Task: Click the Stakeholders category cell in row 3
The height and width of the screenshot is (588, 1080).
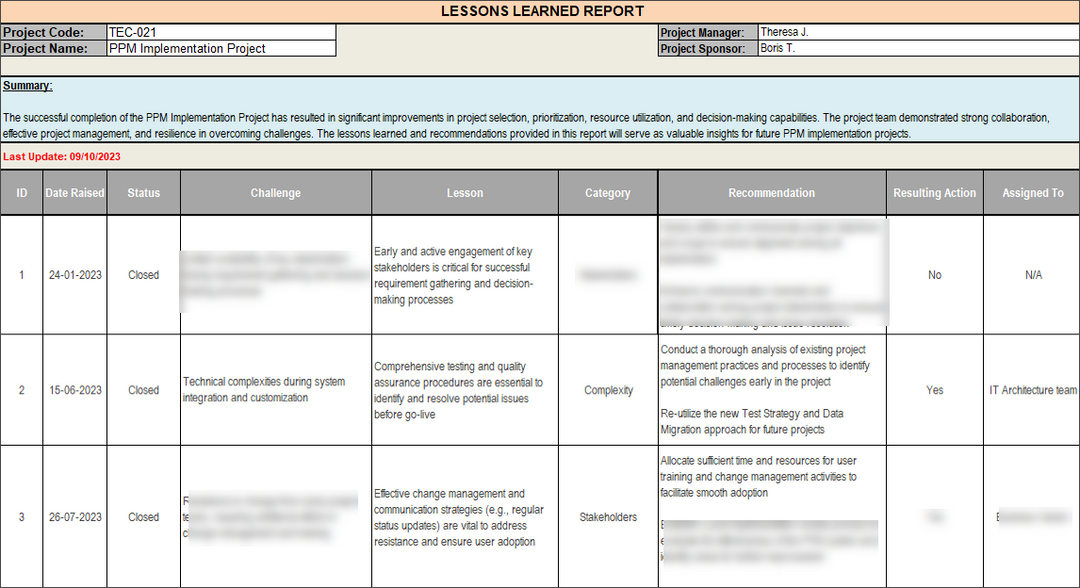Action: pyautogui.click(x=608, y=517)
